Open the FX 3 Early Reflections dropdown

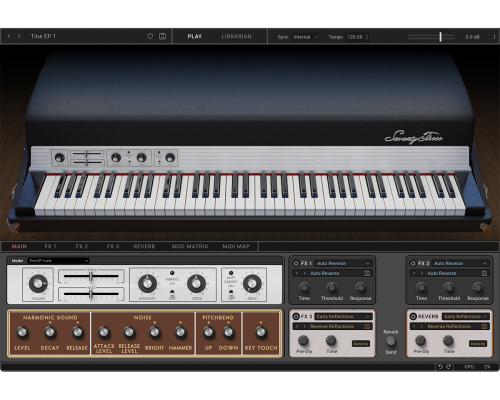click(343, 316)
